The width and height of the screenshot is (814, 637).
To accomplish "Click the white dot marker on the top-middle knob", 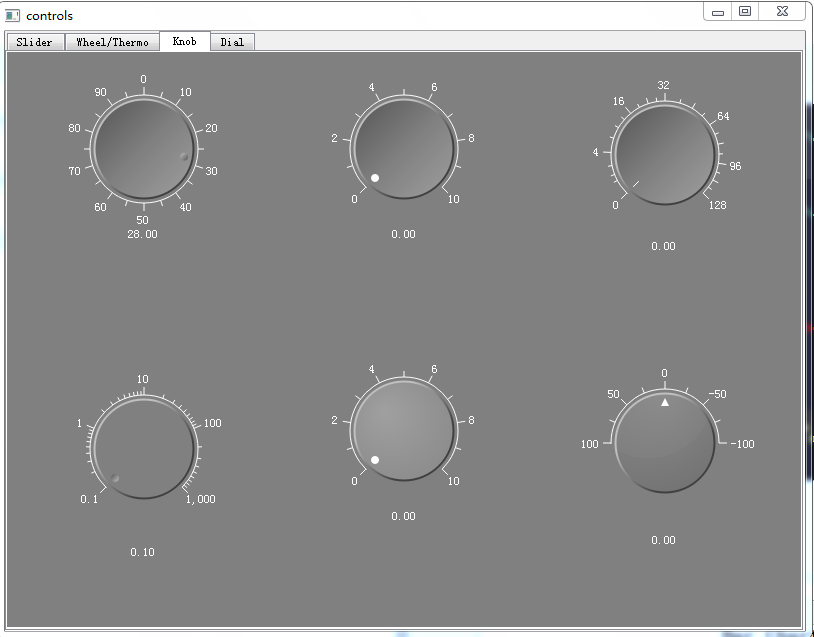I will click(375, 178).
